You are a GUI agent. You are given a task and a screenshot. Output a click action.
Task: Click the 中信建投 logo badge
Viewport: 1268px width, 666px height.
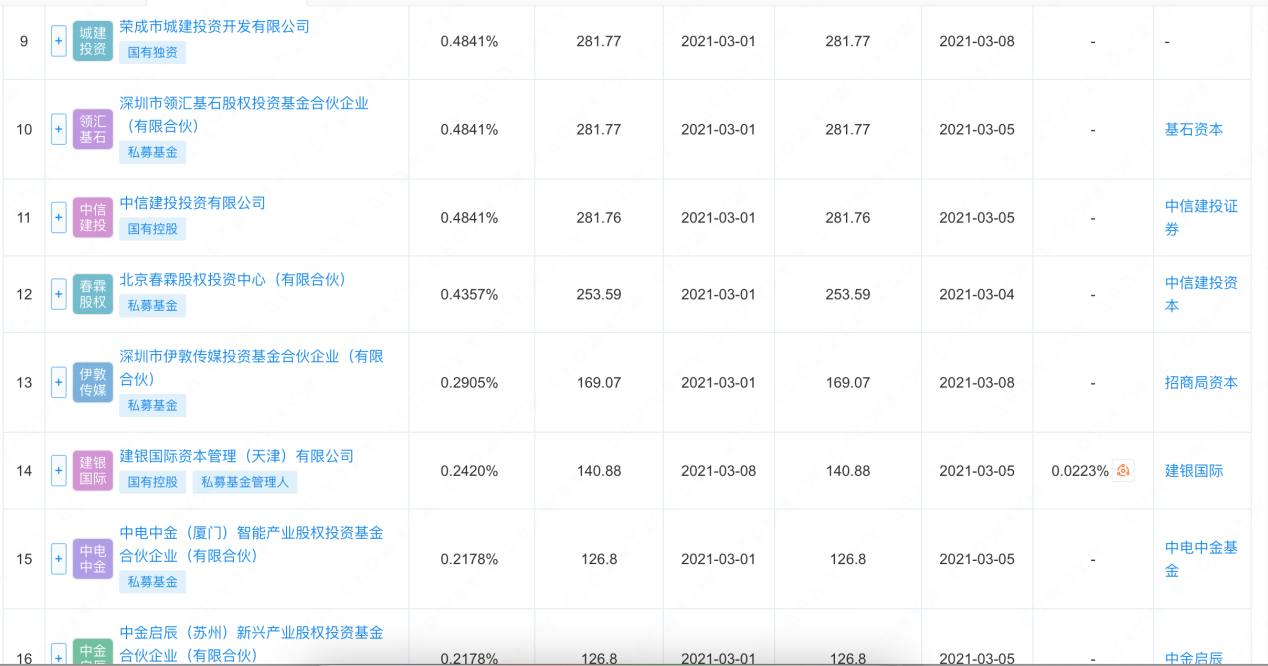point(93,217)
